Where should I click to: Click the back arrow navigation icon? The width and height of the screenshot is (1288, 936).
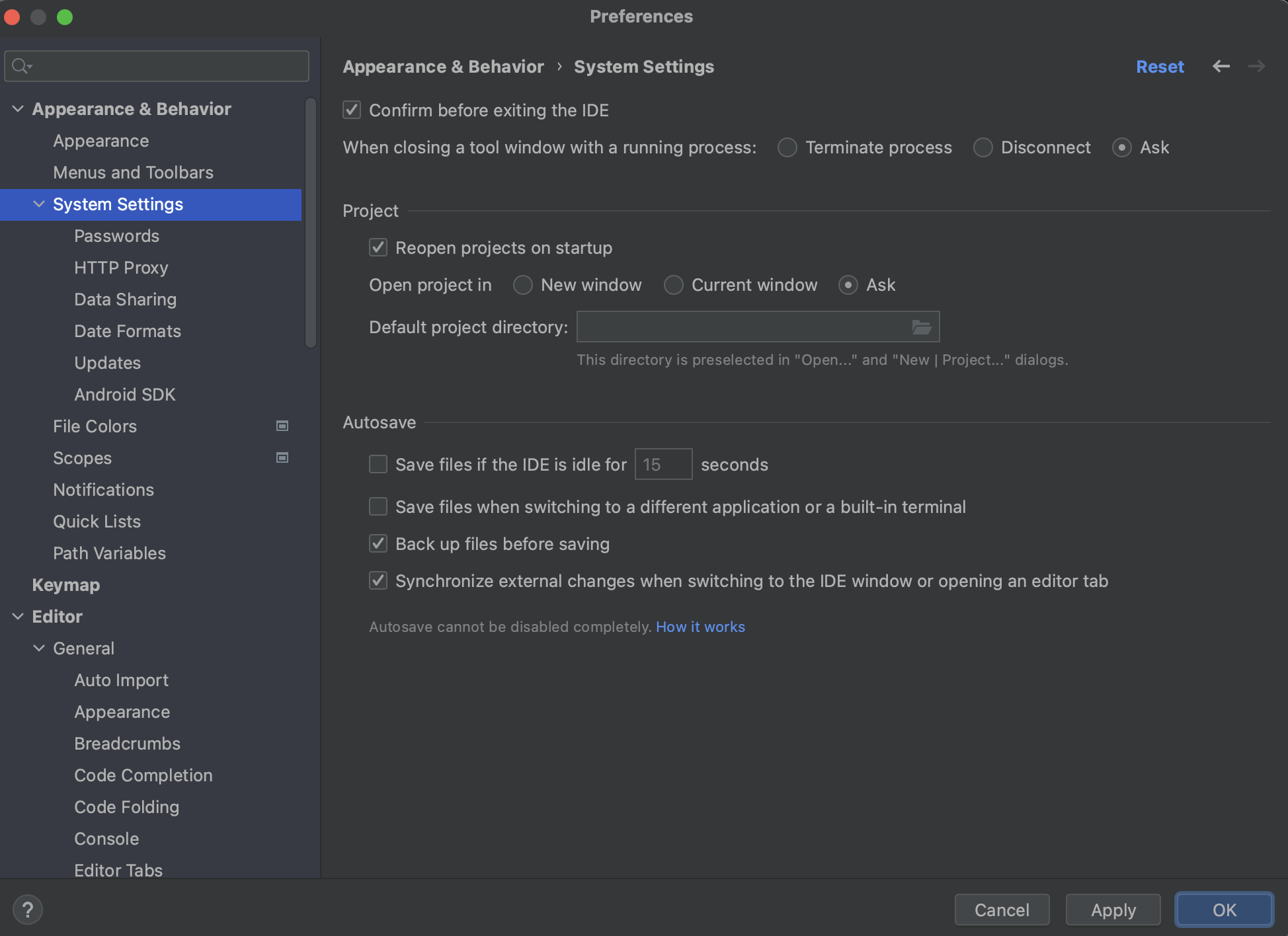tap(1221, 66)
